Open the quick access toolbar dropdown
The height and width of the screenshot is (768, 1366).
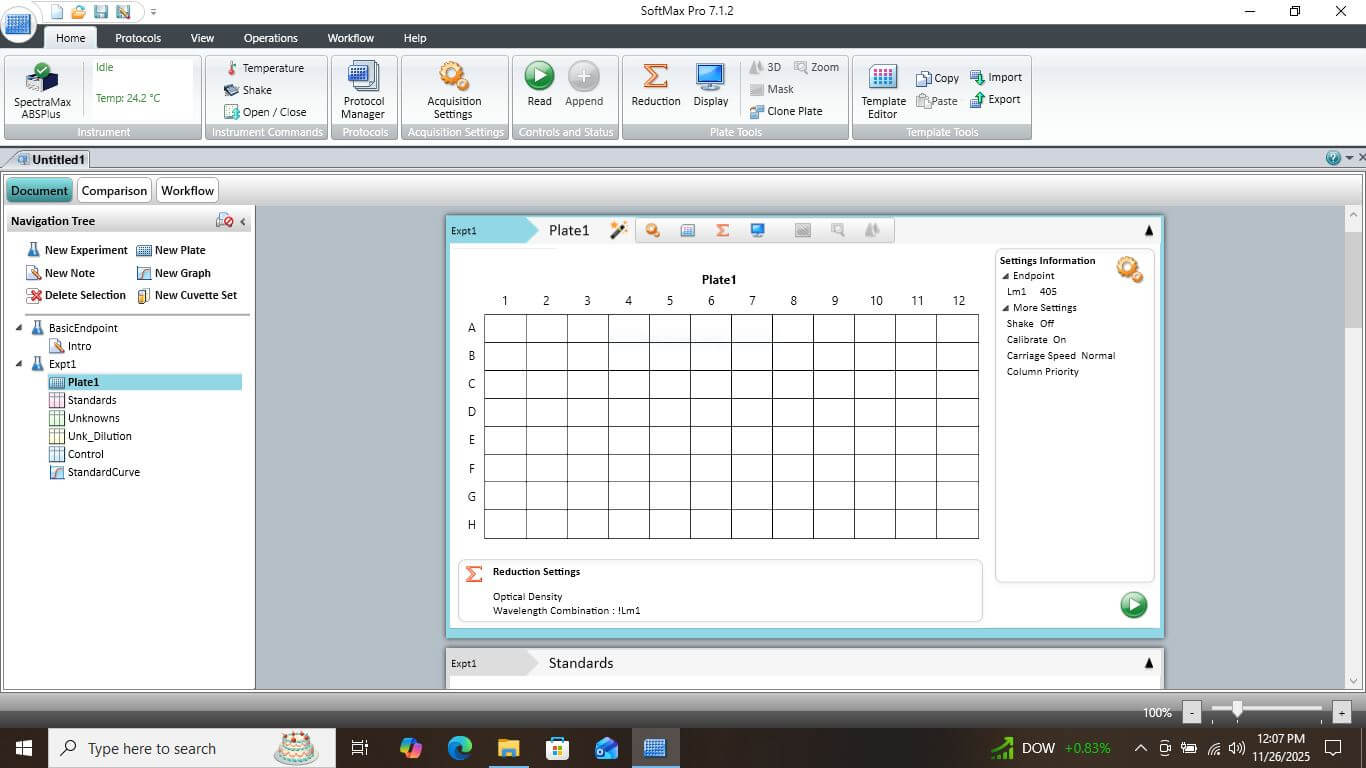pos(152,12)
